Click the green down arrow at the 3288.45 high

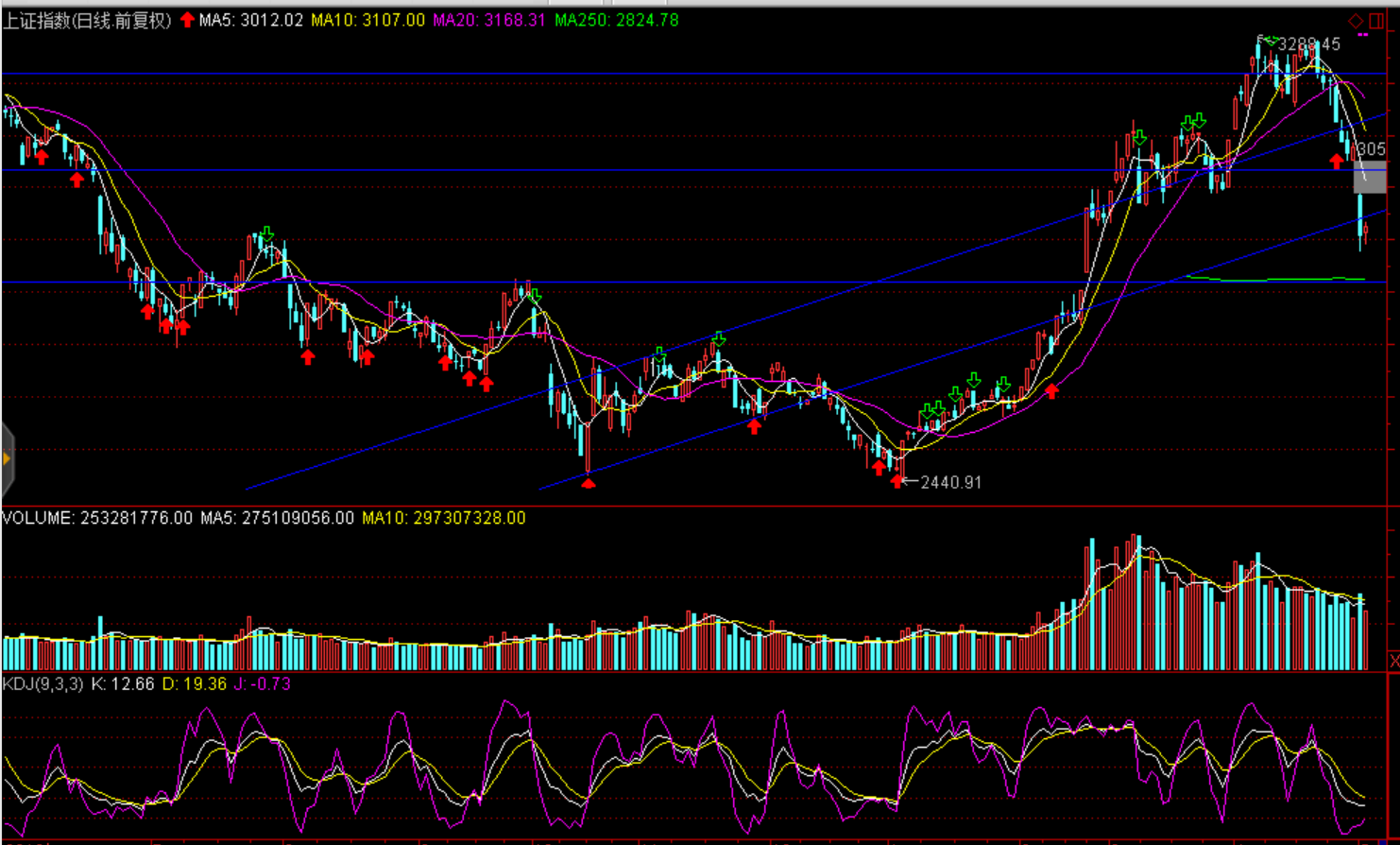(1271, 40)
